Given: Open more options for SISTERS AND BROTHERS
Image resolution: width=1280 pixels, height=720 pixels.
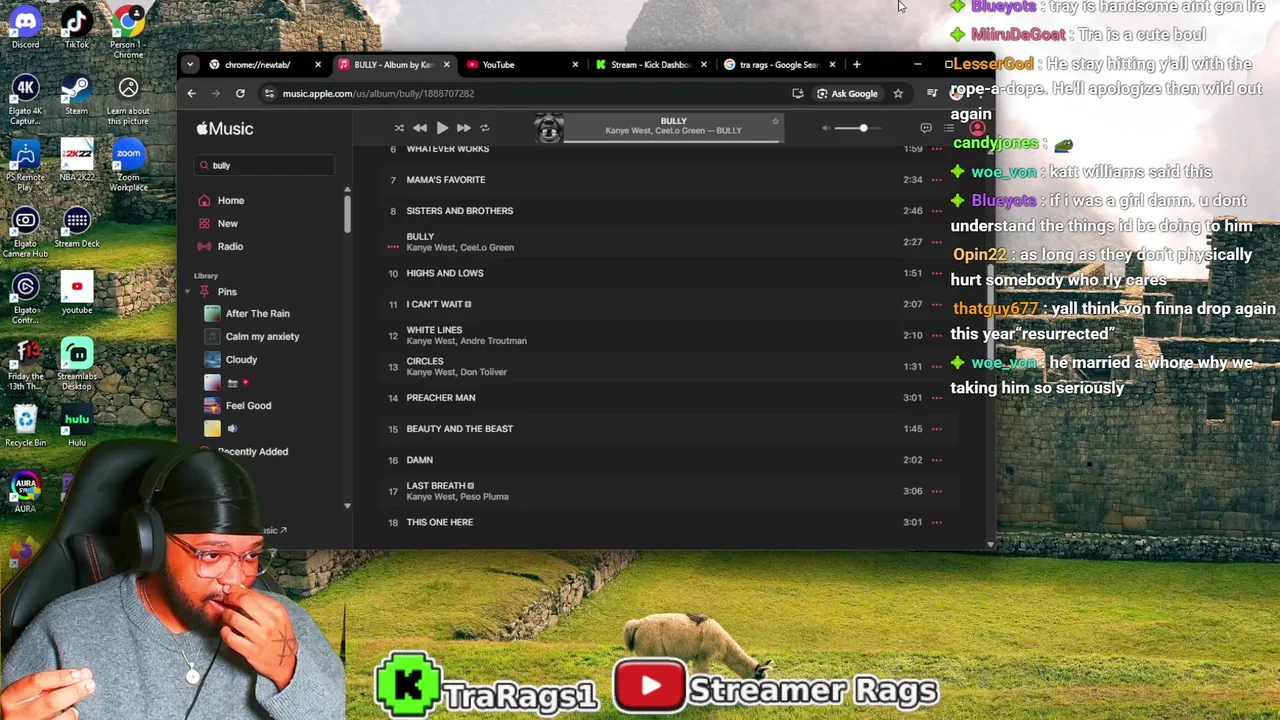Looking at the screenshot, I should (x=937, y=211).
